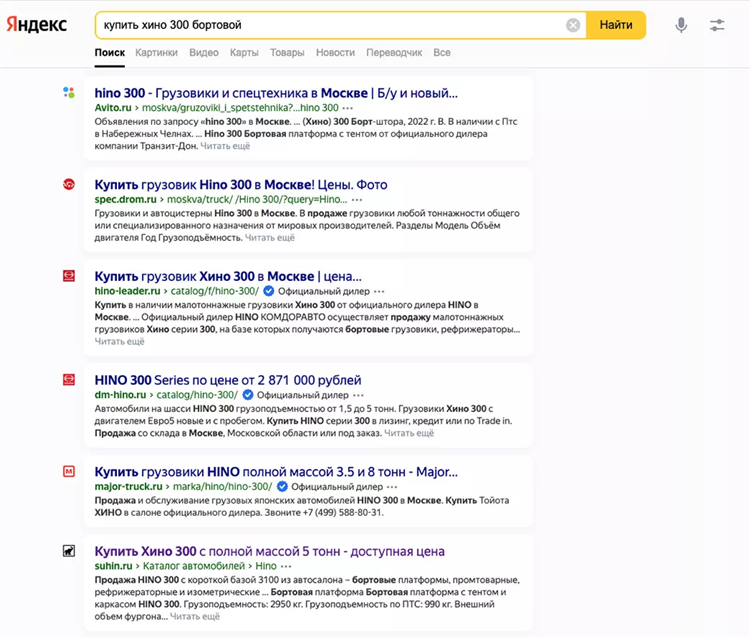Screen dimensions: 750x638
Task: Switch to the Новости tab
Action: click(335, 53)
